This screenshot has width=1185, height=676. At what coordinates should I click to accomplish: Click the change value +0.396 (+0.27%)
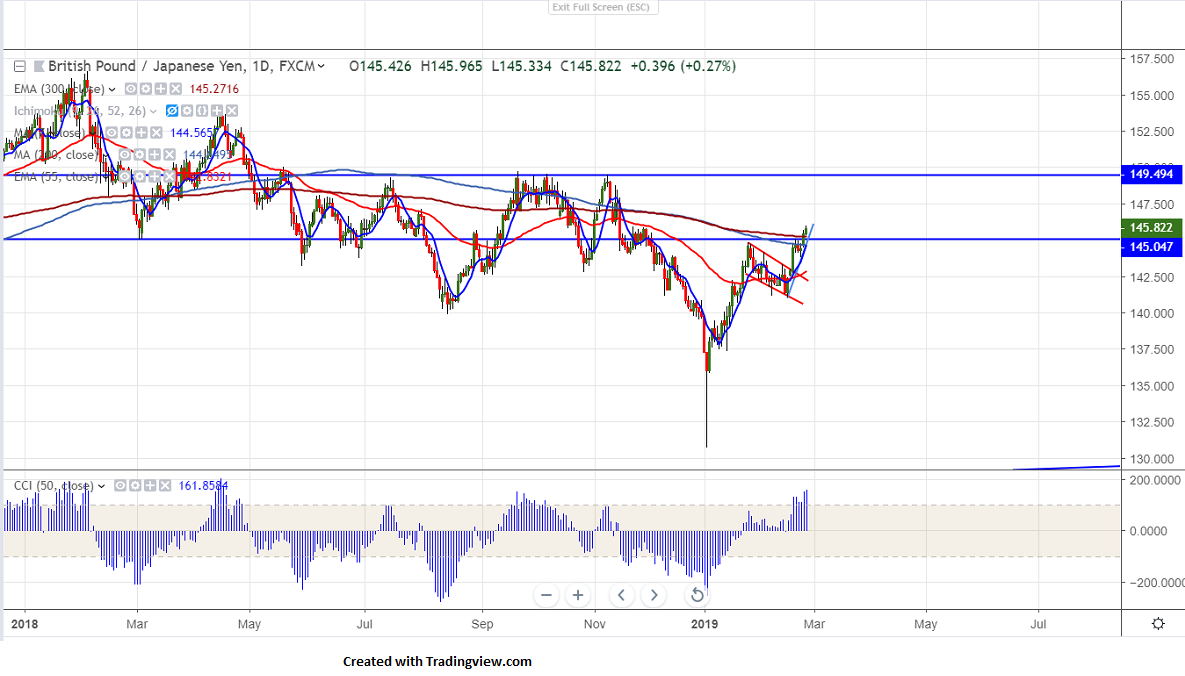(683, 67)
